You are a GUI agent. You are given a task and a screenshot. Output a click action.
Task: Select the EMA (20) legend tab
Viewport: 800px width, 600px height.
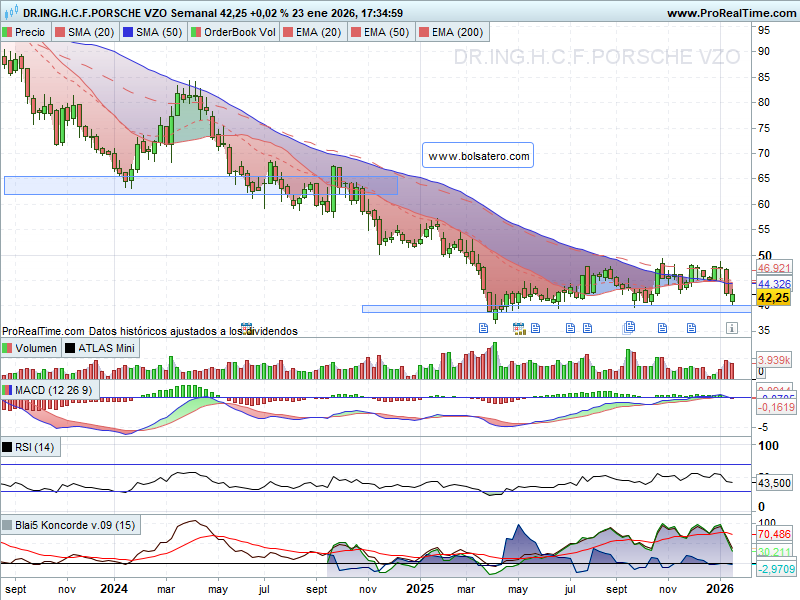313,32
